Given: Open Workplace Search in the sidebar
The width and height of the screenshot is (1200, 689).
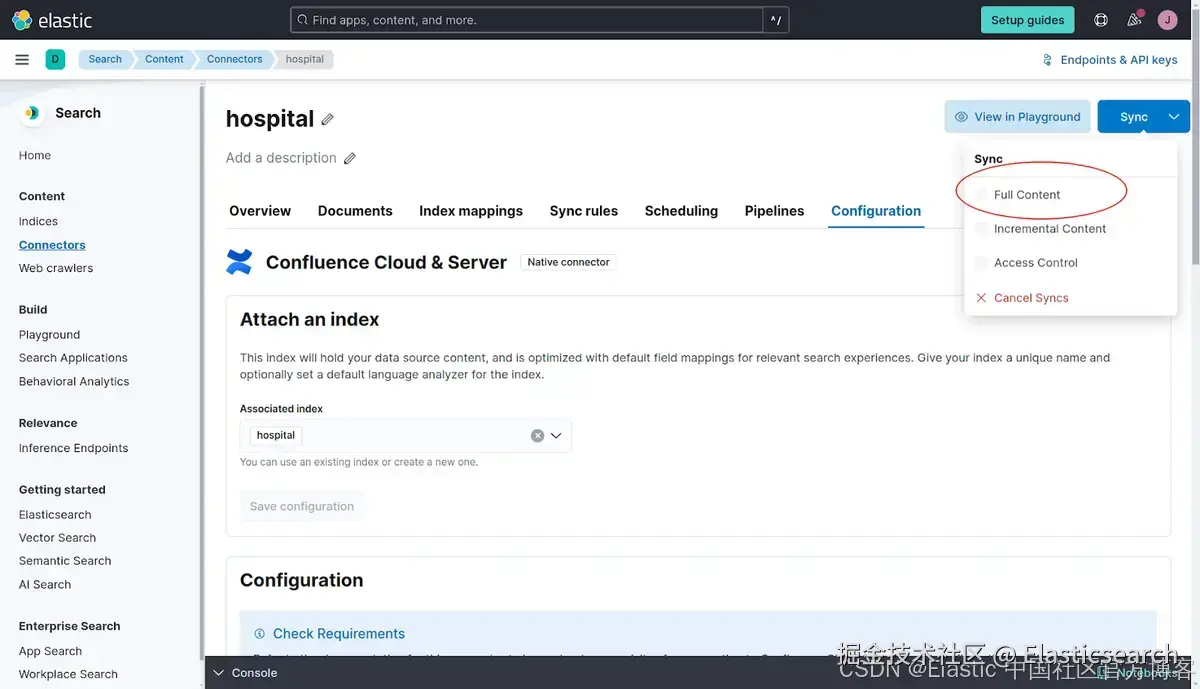Looking at the screenshot, I should point(68,674).
